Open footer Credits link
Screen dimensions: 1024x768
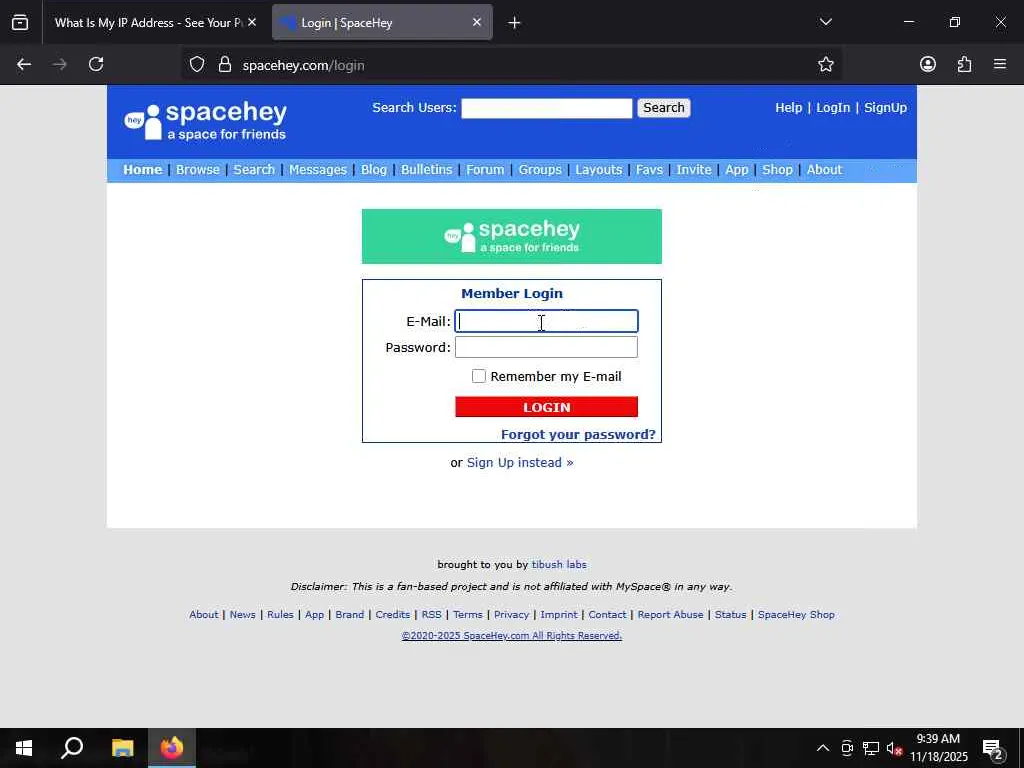pos(392,615)
